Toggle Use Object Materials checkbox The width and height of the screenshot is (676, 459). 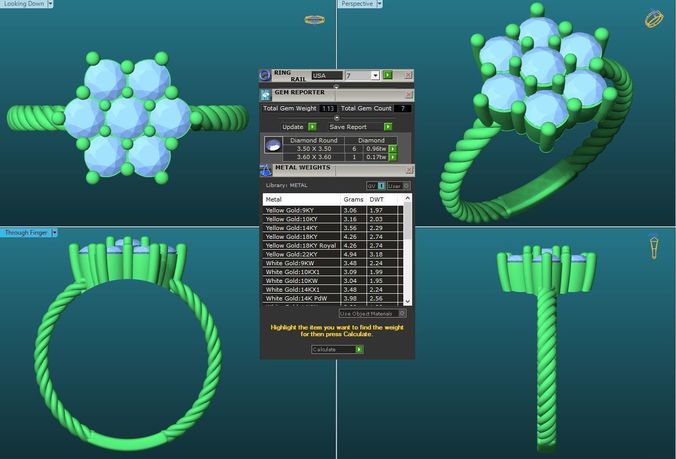coord(402,313)
